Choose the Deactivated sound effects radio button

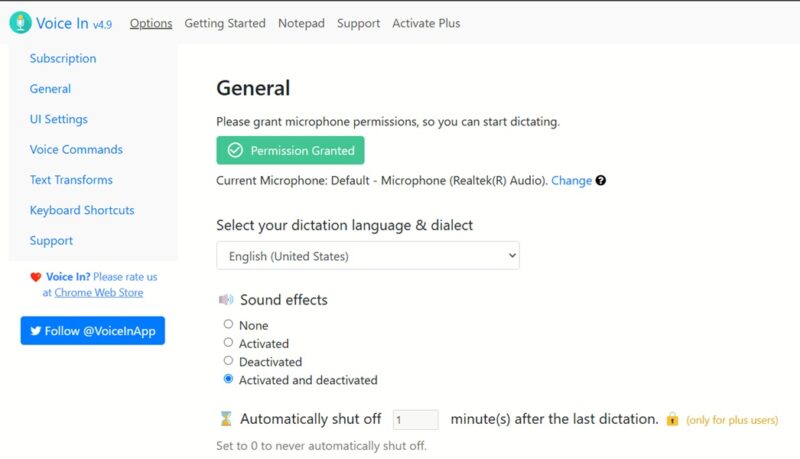pos(228,361)
